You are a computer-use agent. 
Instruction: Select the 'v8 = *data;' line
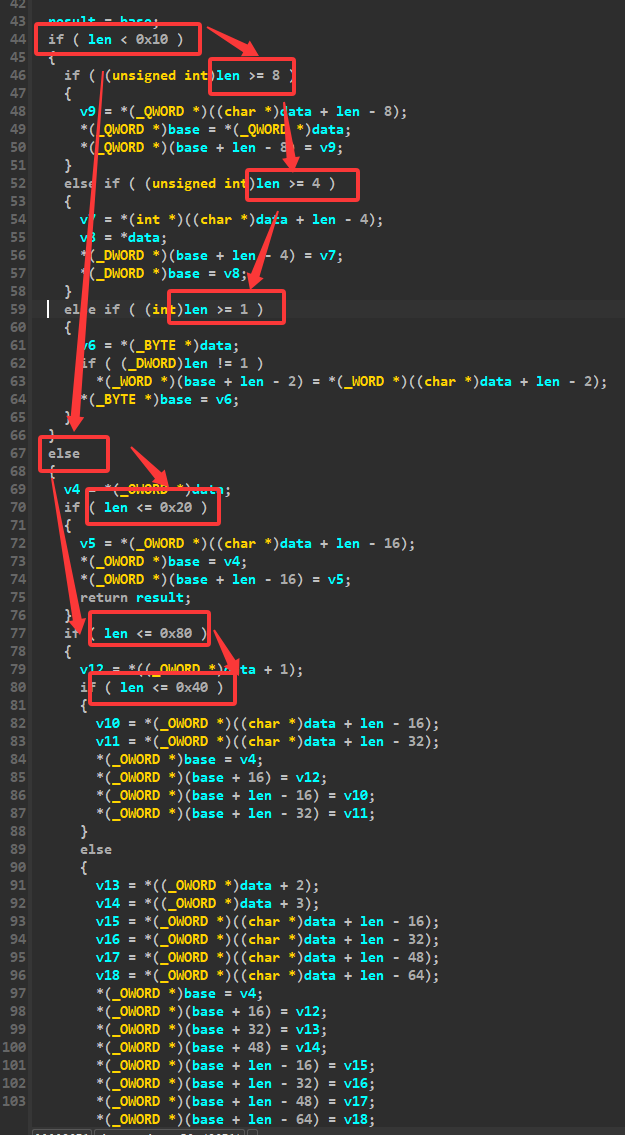123,237
